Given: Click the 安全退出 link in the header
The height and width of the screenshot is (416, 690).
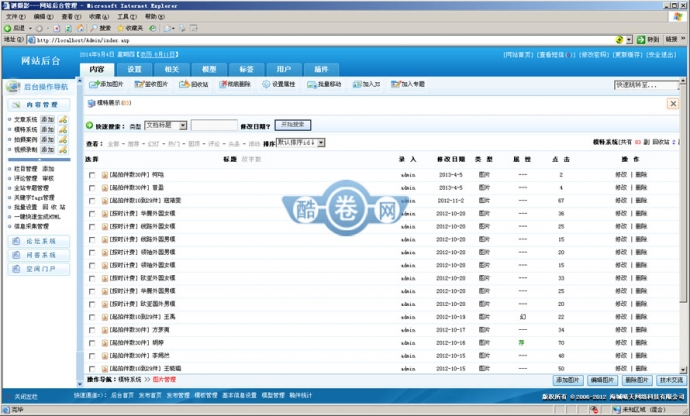Looking at the screenshot, I should tap(661, 55).
